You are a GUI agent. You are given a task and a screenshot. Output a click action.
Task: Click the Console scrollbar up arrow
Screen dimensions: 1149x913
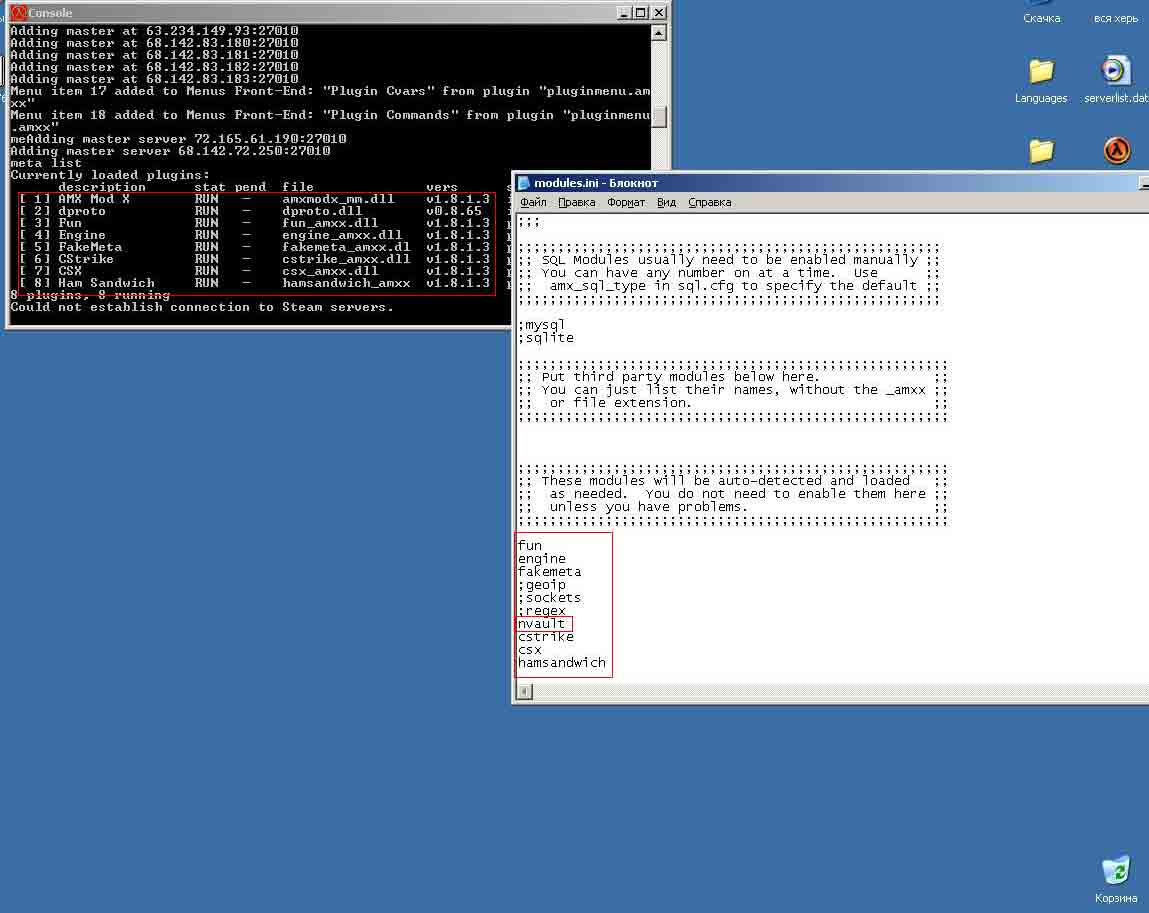pyautogui.click(x=659, y=33)
